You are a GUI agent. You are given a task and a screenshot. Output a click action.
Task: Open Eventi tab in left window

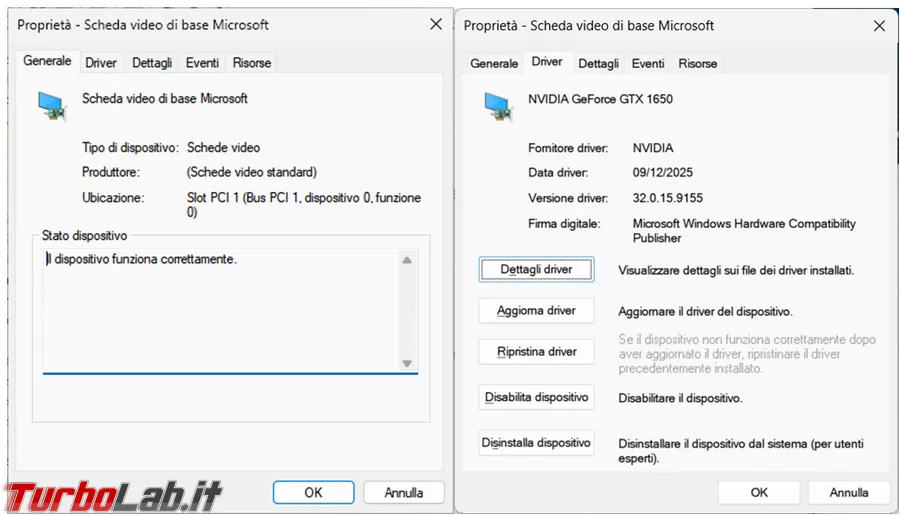coord(202,63)
